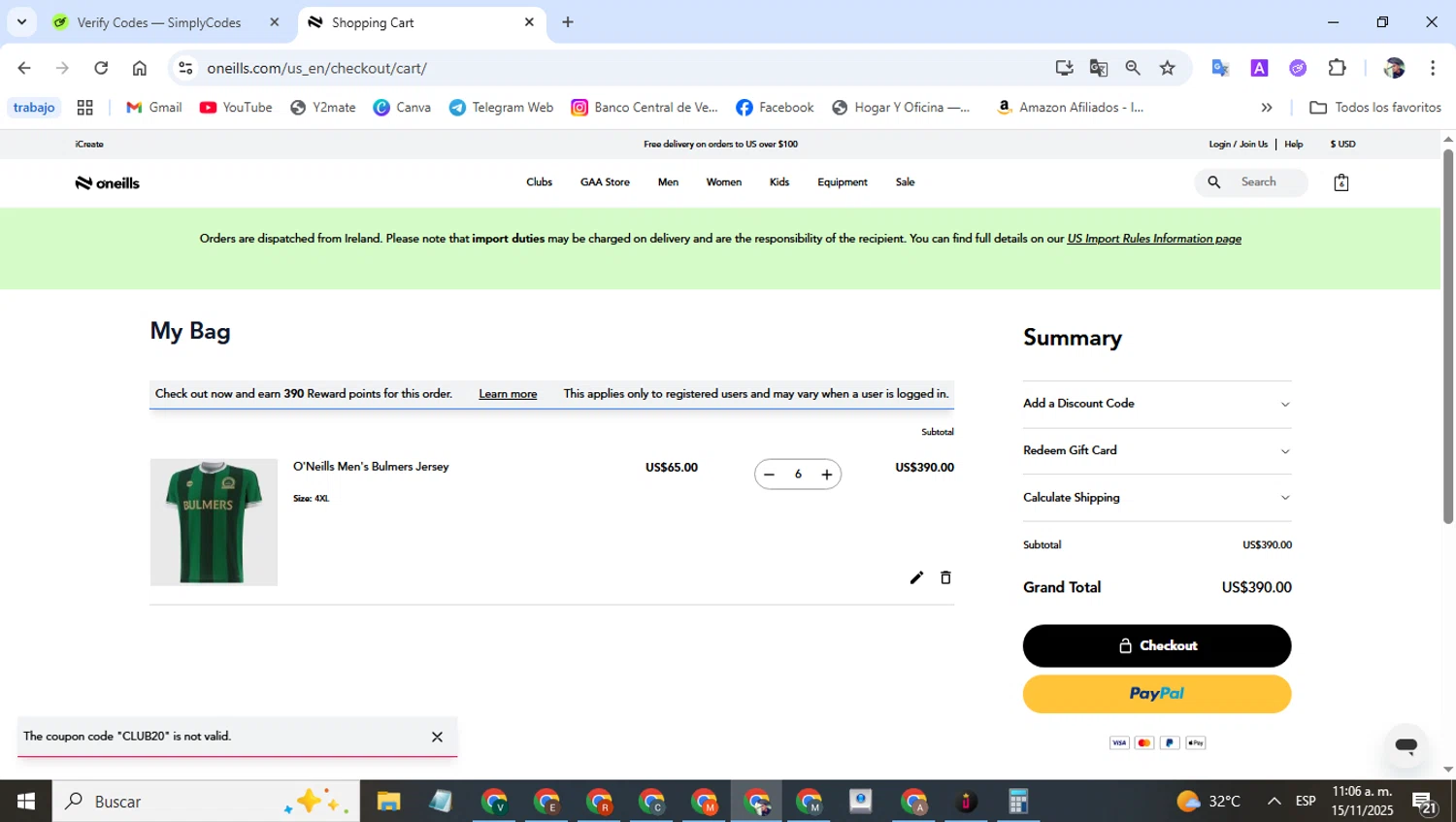Open the Learn more rewards link
Screen dimensions: 1456x822
click(508, 394)
